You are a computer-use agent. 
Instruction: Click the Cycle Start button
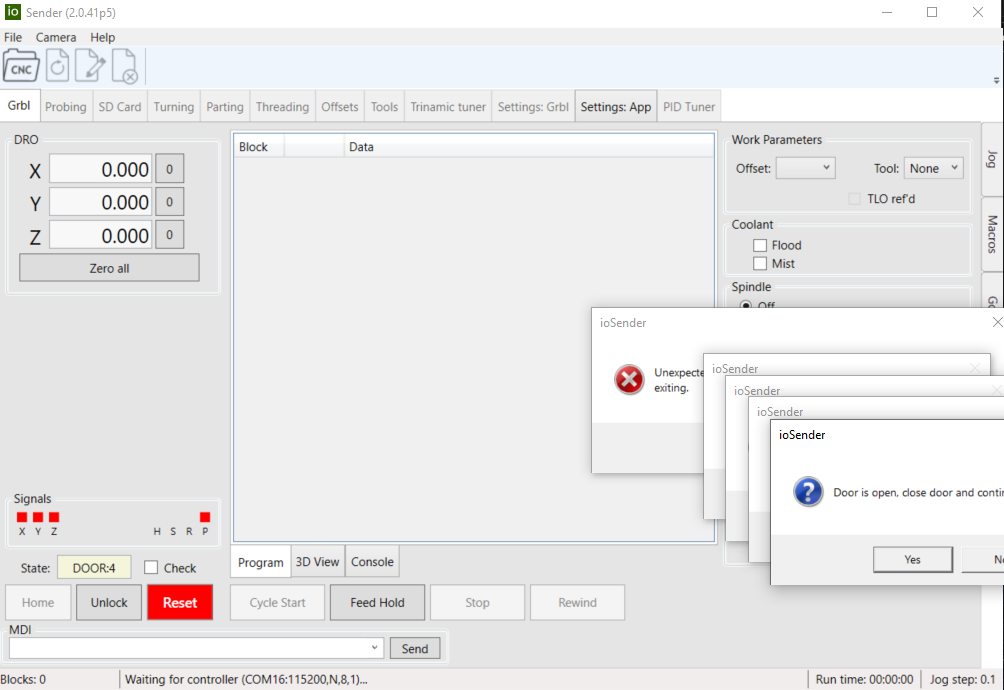click(278, 602)
